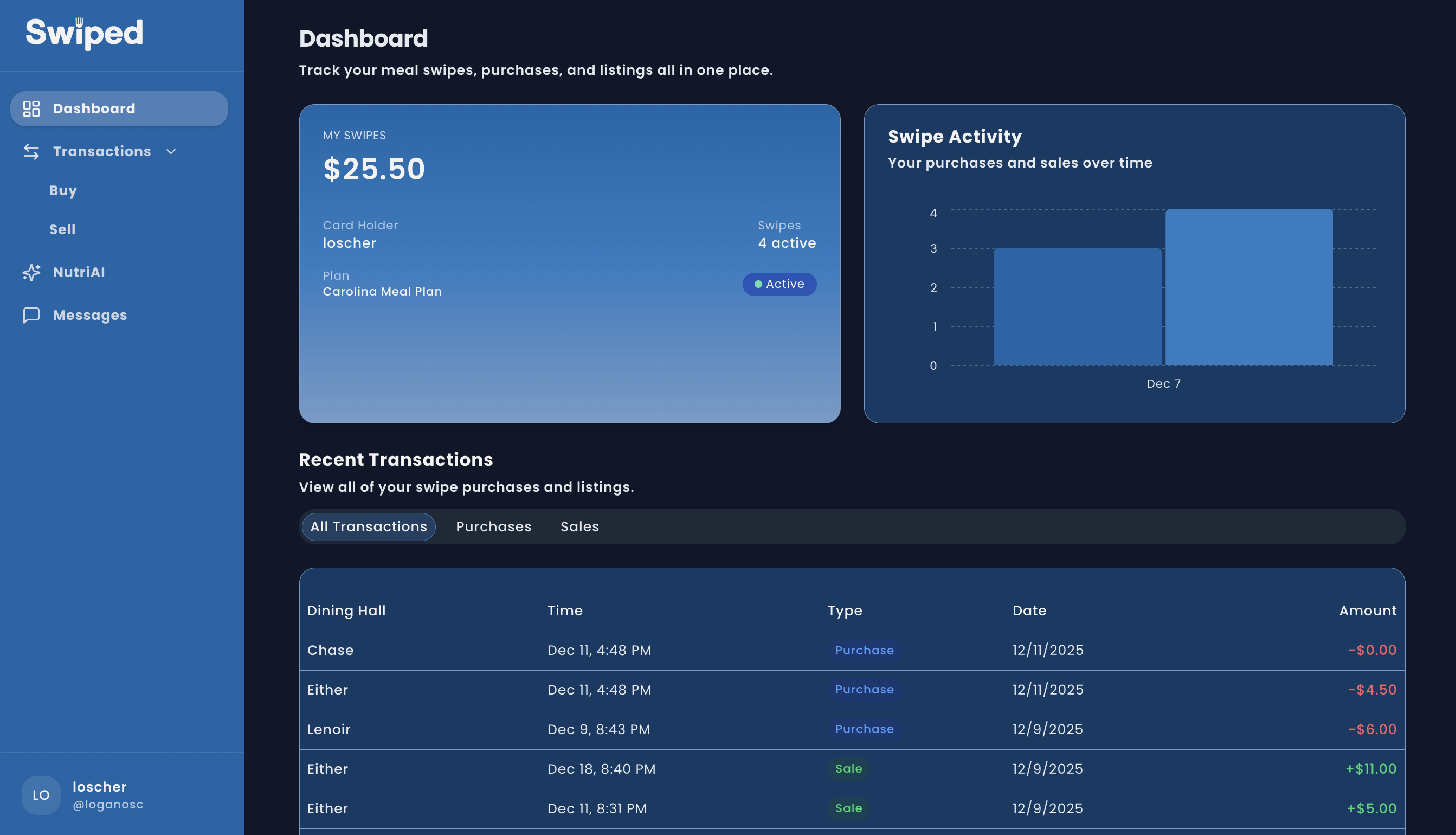Click the Transactions swap-arrows icon
The width and height of the screenshot is (1456, 835).
coord(31,151)
